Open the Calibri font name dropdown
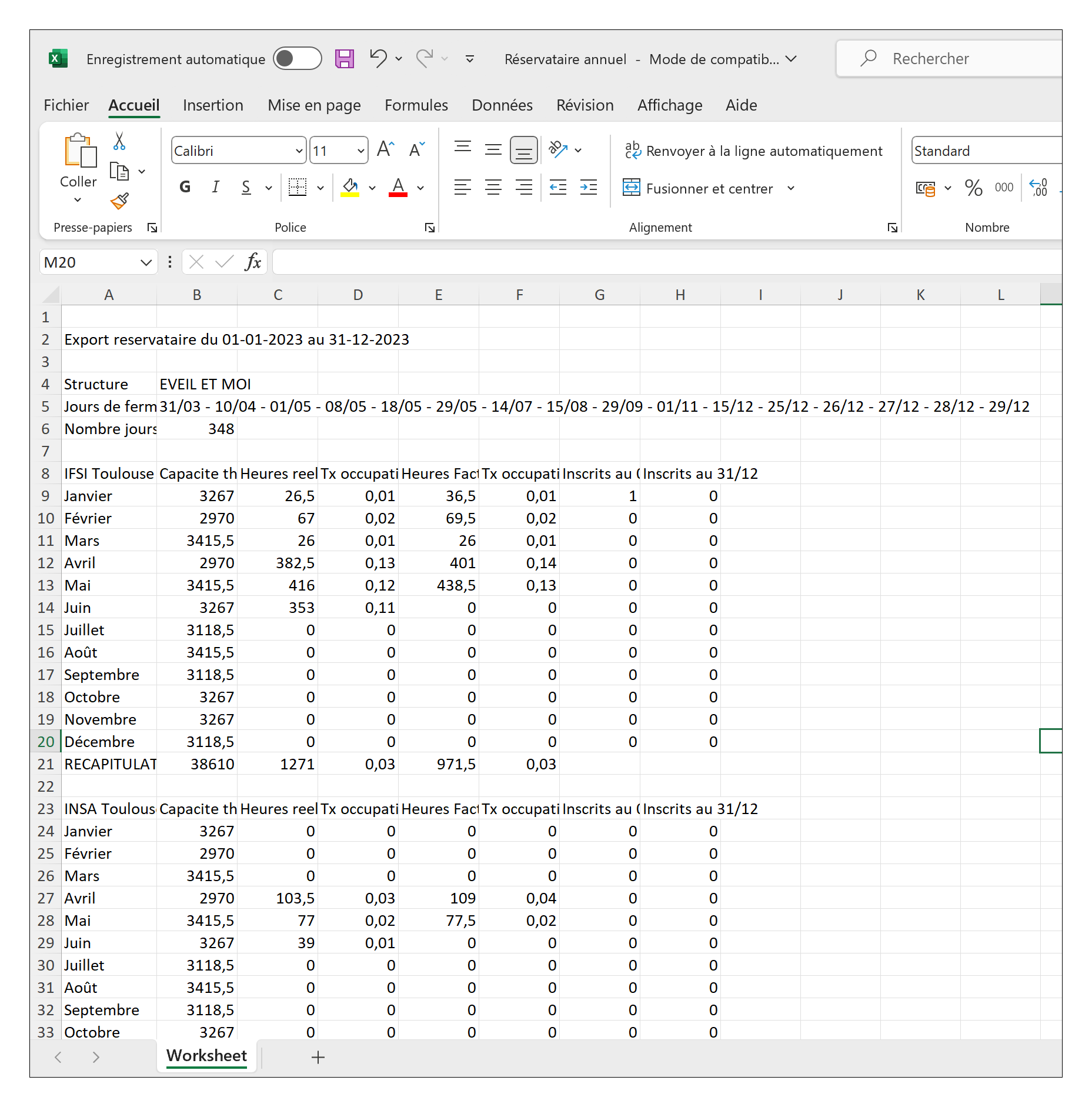1092x1107 pixels. pos(299,151)
